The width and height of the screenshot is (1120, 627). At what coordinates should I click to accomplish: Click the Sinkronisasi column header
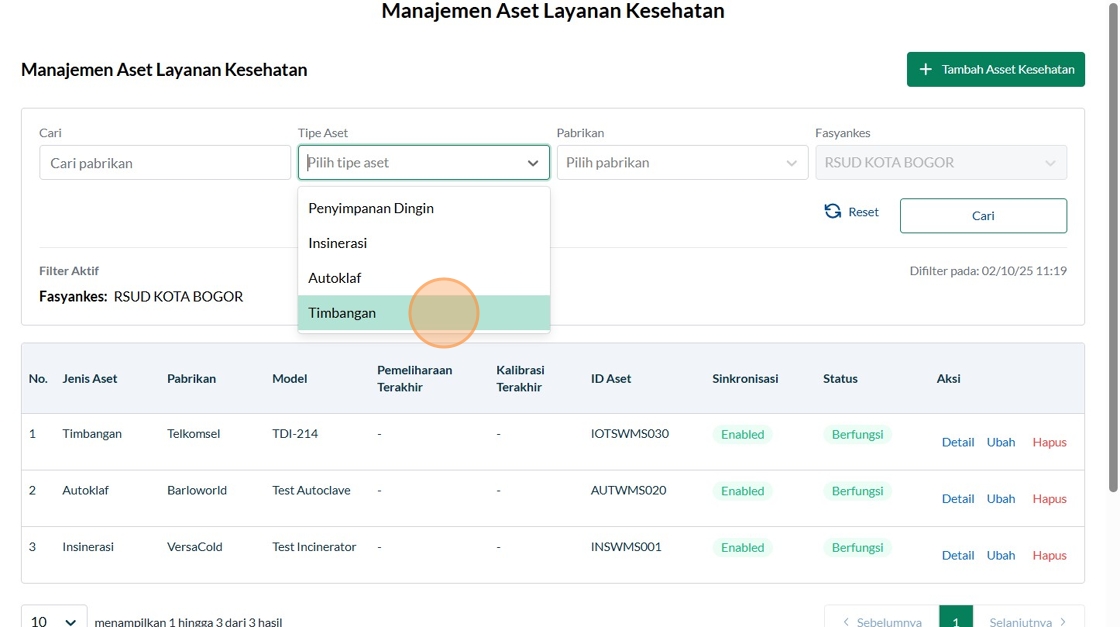pos(745,378)
